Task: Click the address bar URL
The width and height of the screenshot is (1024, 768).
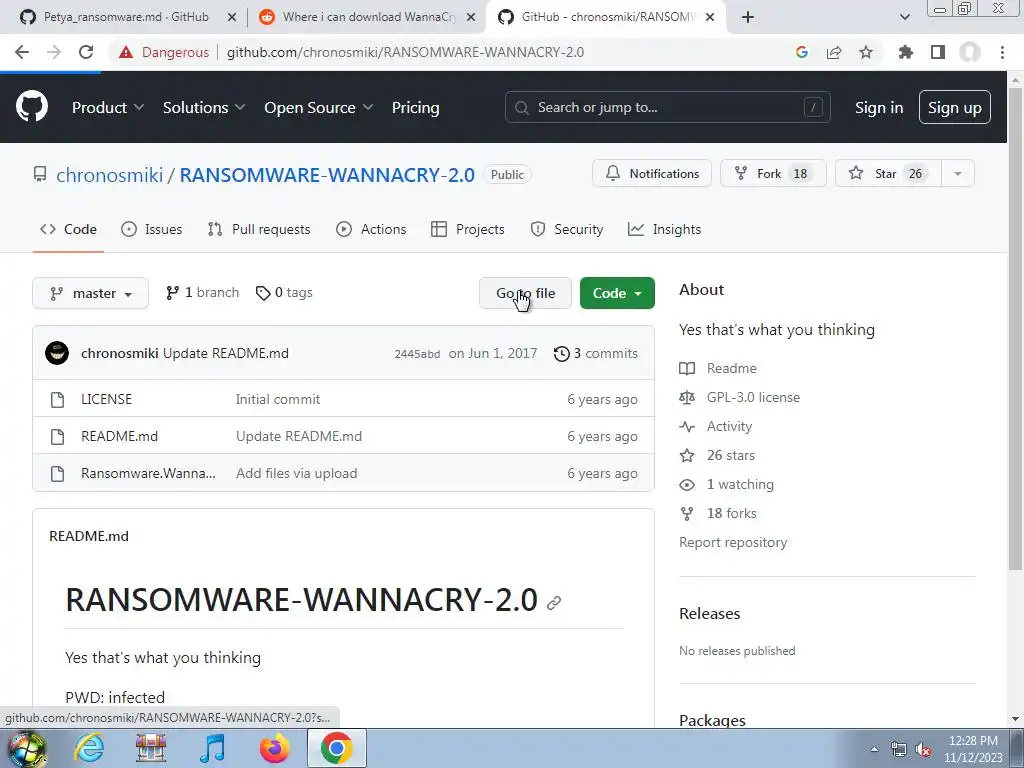Action: [x=406, y=52]
